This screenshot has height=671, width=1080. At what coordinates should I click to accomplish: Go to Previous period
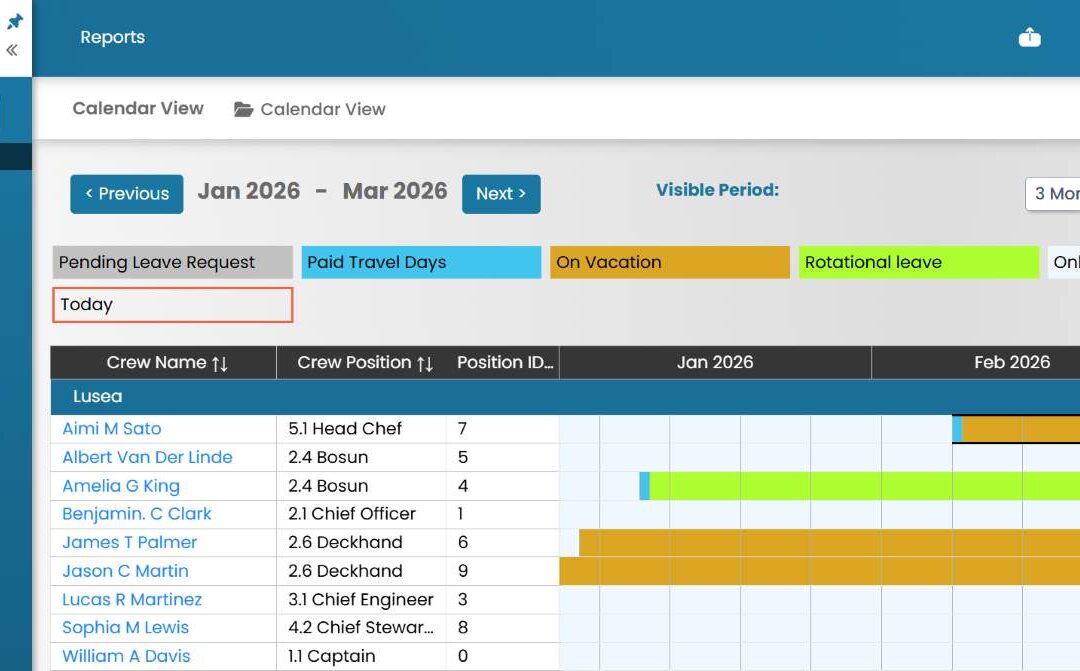(x=127, y=194)
